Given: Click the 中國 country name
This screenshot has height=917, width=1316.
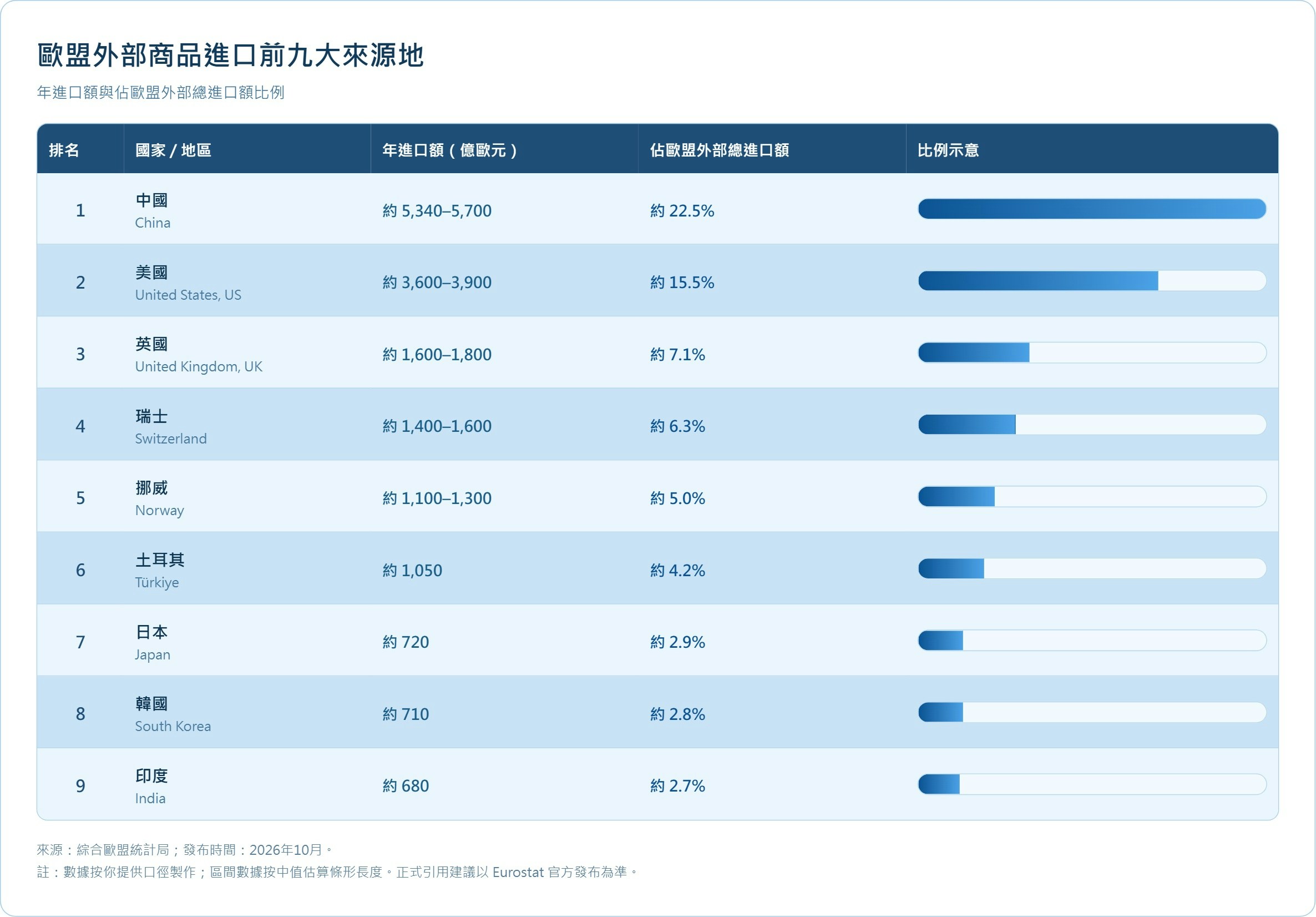Looking at the screenshot, I should pyautogui.click(x=152, y=200).
